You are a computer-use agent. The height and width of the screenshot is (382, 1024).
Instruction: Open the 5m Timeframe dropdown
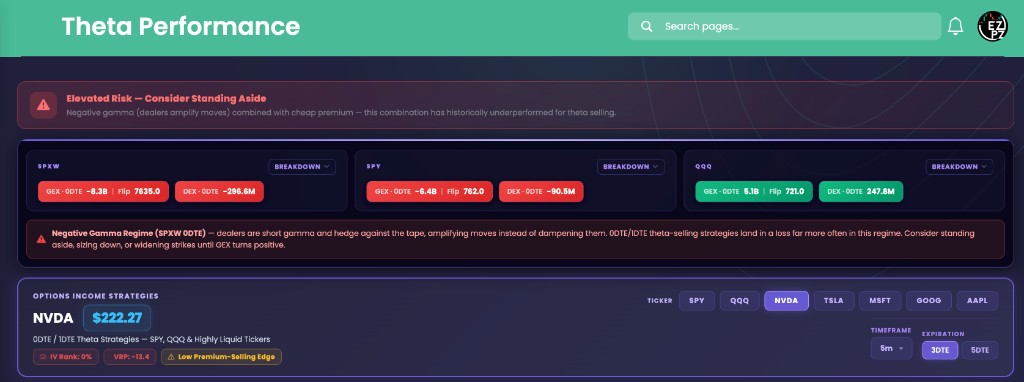(x=891, y=348)
